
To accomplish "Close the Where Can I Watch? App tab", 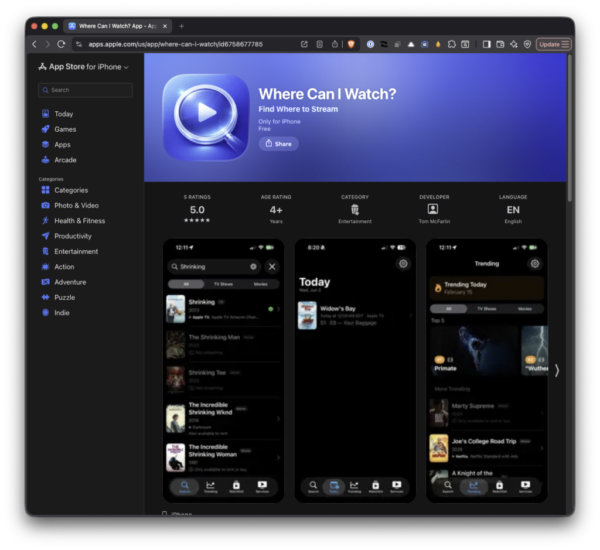I will [x=165, y=26].
